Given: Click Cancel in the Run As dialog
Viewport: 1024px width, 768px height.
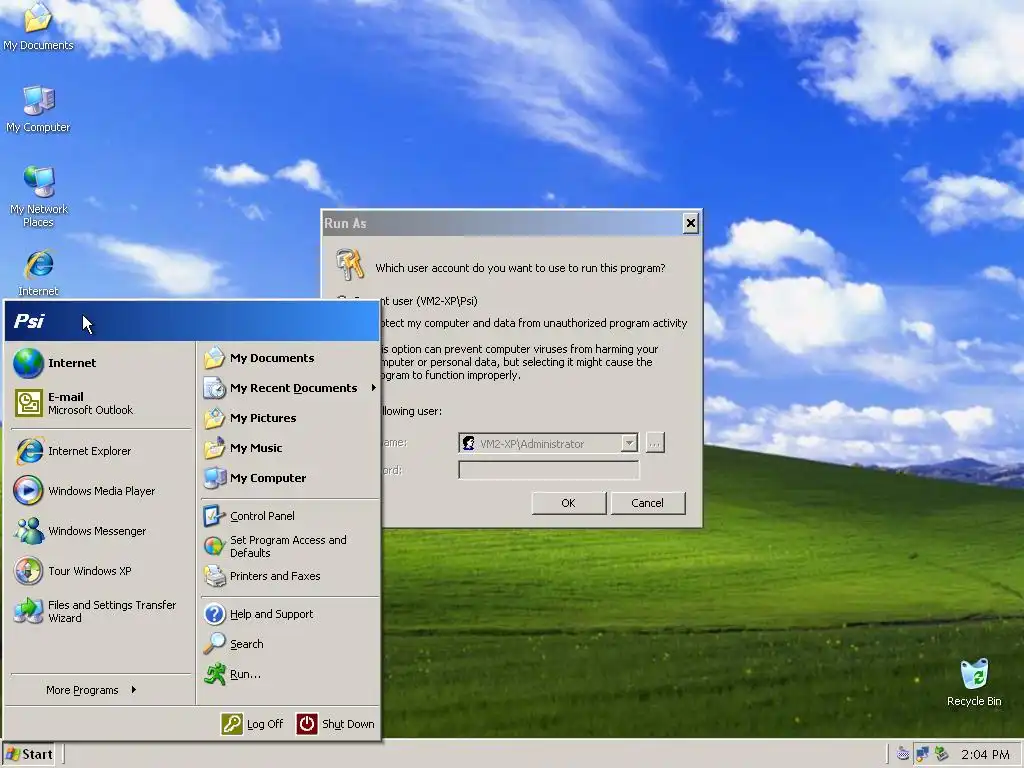Looking at the screenshot, I should coord(647,503).
